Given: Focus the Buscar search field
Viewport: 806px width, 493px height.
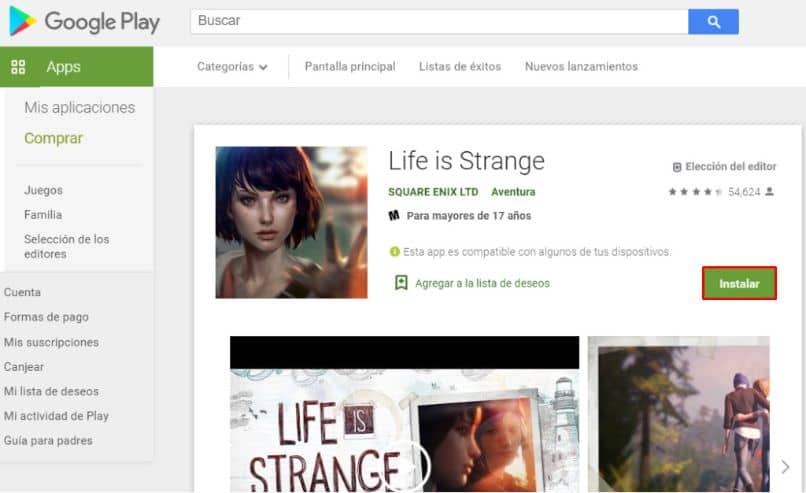Looking at the screenshot, I should [x=439, y=22].
